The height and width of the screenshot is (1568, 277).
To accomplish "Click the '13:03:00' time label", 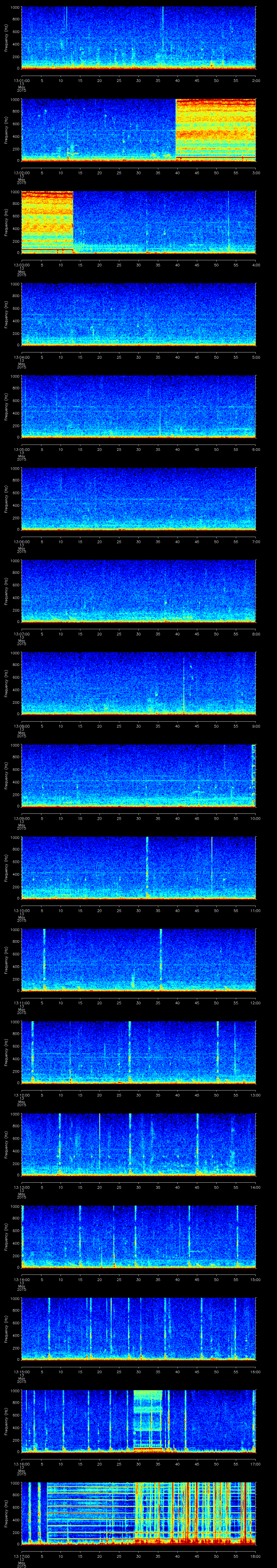I will [x=21, y=264].
